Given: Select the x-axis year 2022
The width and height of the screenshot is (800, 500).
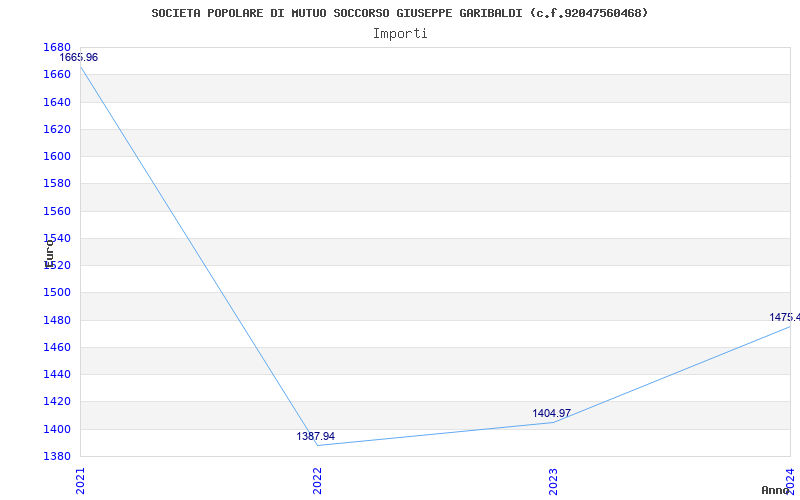Looking at the screenshot, I should click(317, 481).
